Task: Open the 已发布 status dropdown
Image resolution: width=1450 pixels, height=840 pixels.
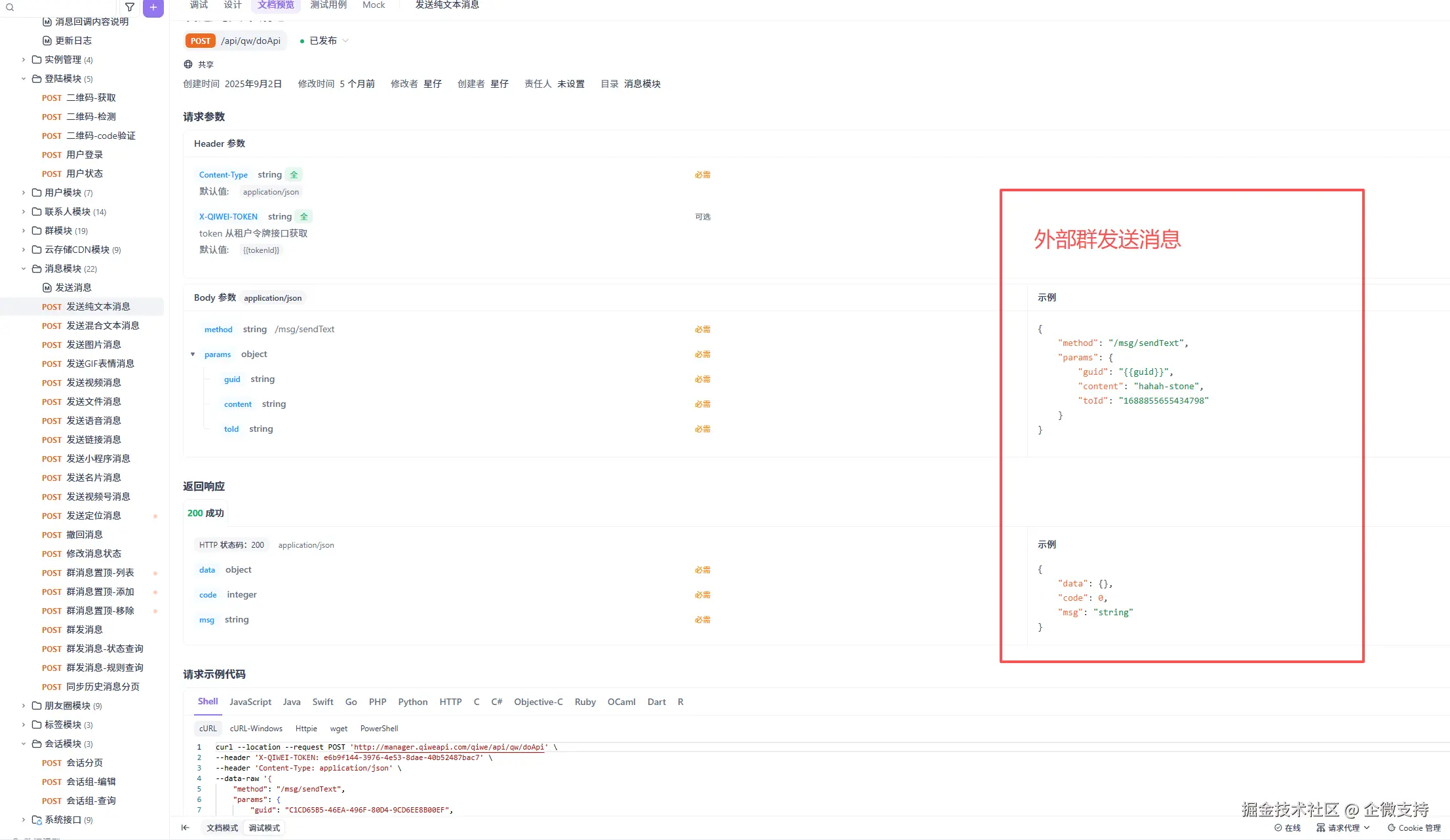Action: (x=324, y=41)
